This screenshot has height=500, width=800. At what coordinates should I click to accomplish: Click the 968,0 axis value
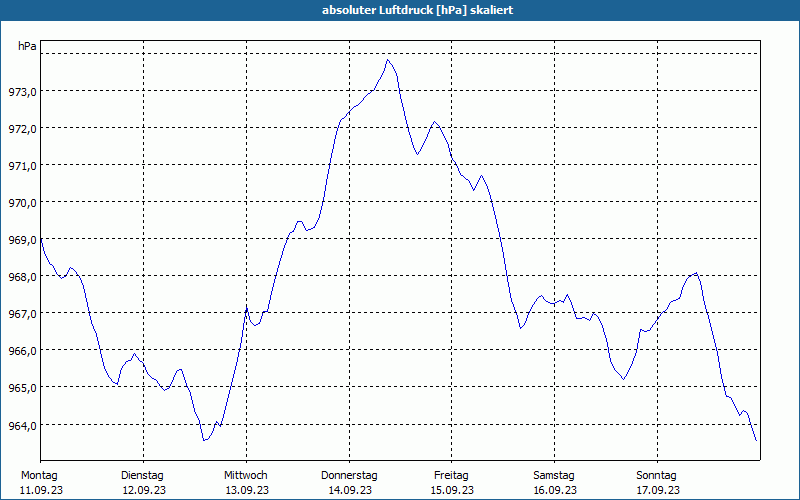tap(22, 277)
